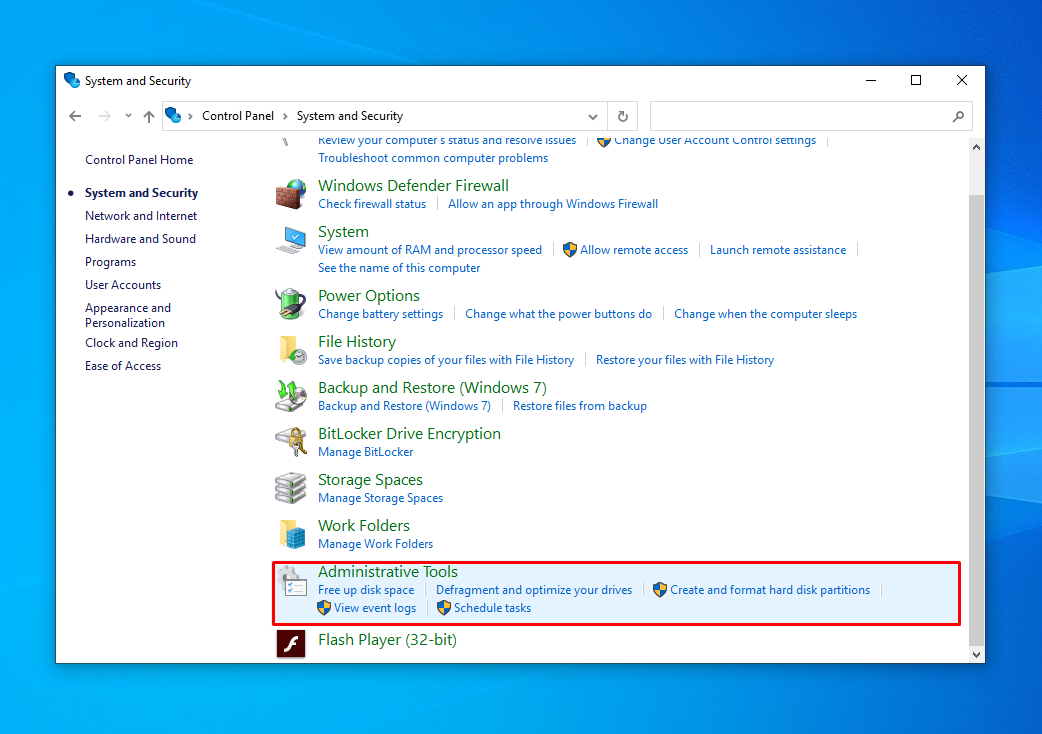Expand the address bar history dropdown
The width and height of the screenshot is (1042, 734).
(x=593, y=116)
